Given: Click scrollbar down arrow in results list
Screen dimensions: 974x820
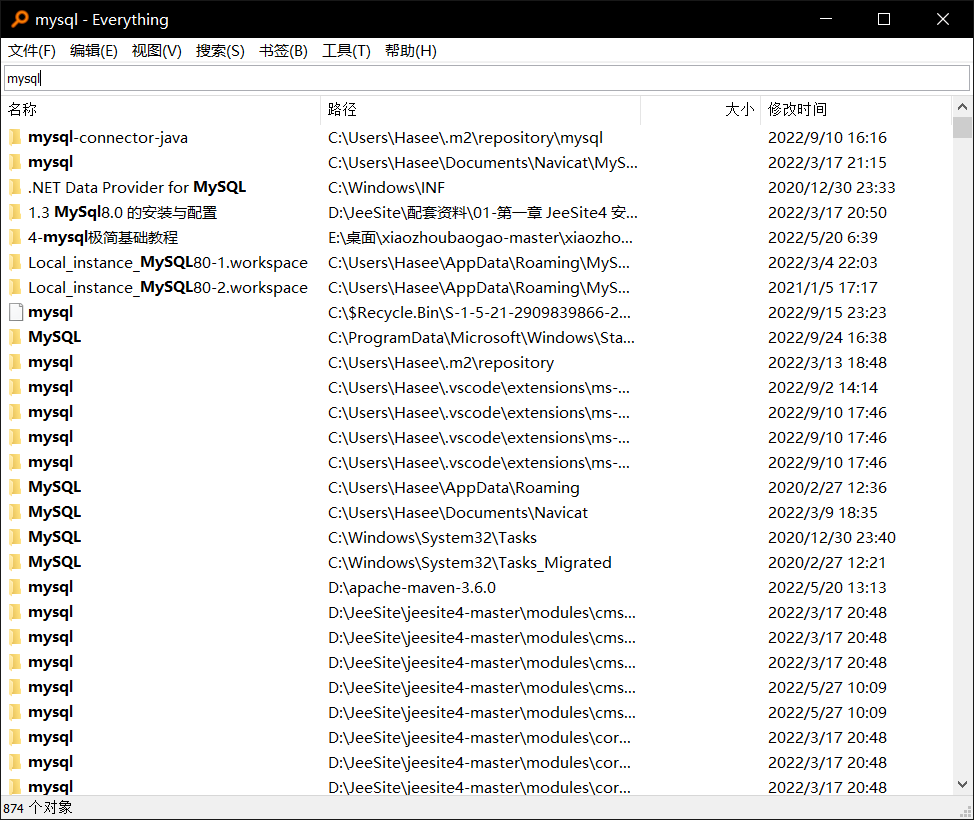Looking at the screenshot, I should pyautogui.click(x=962, y=785).
